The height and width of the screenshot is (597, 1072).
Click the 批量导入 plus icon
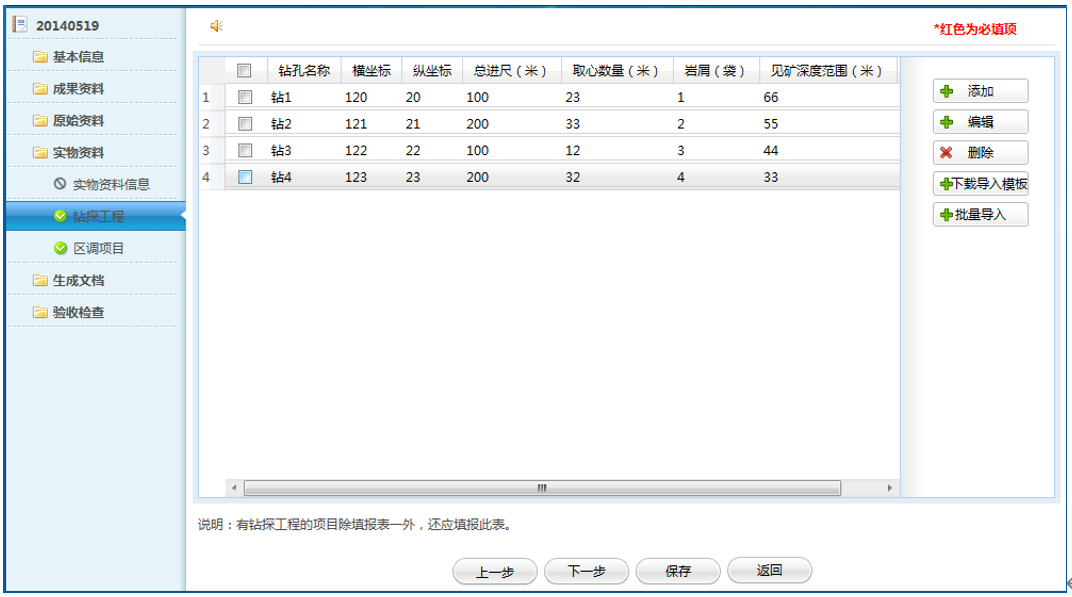click(x=946, y=215)
